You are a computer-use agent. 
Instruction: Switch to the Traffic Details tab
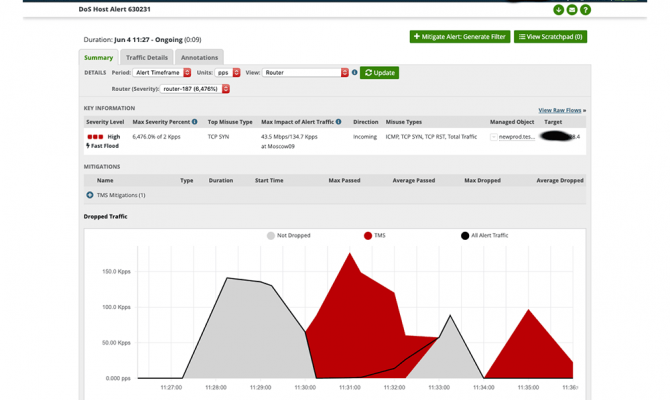[x=147, y=57]
